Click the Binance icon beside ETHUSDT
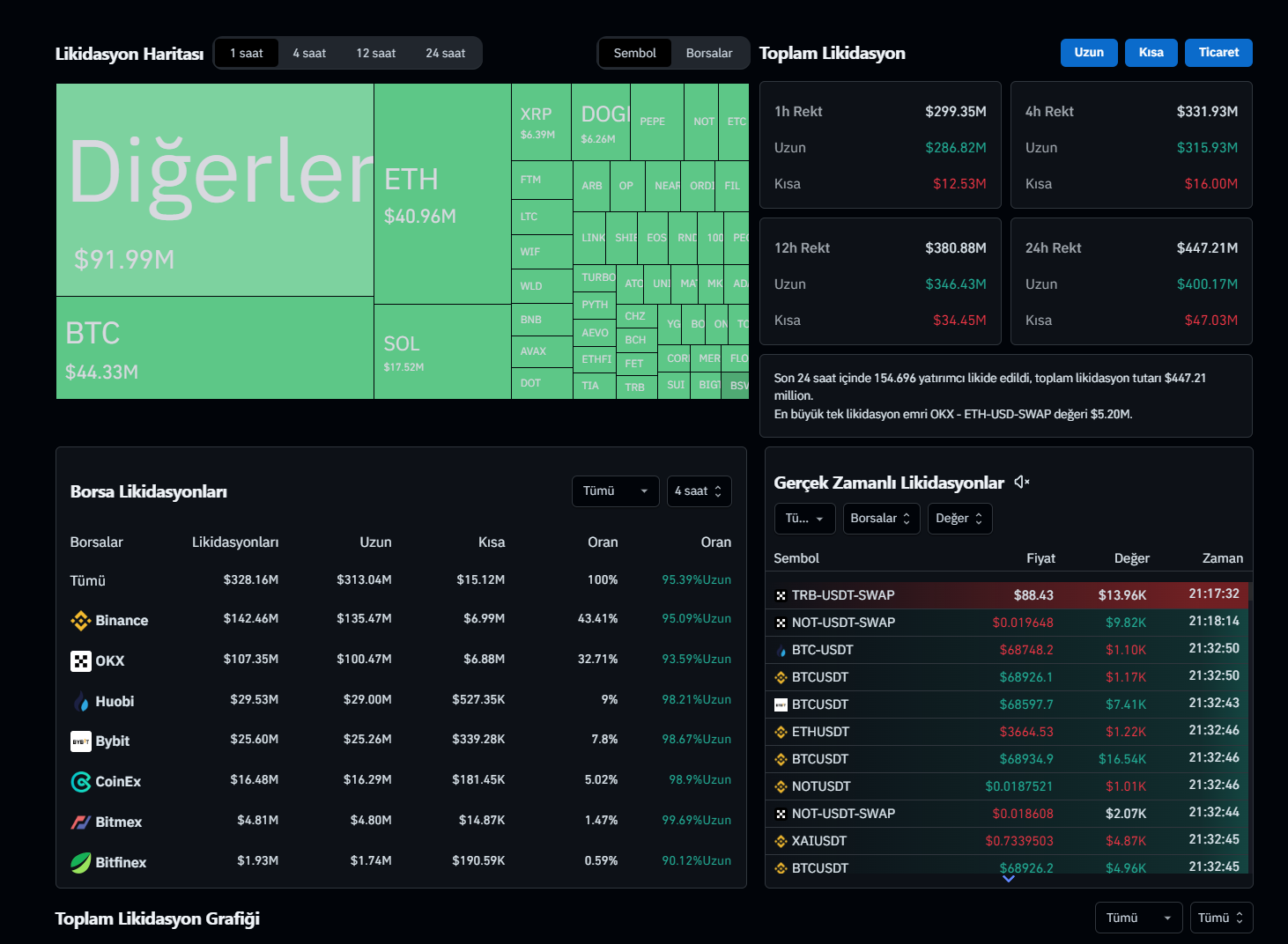This screenshot has height=944, width=1288. [781, 733]
